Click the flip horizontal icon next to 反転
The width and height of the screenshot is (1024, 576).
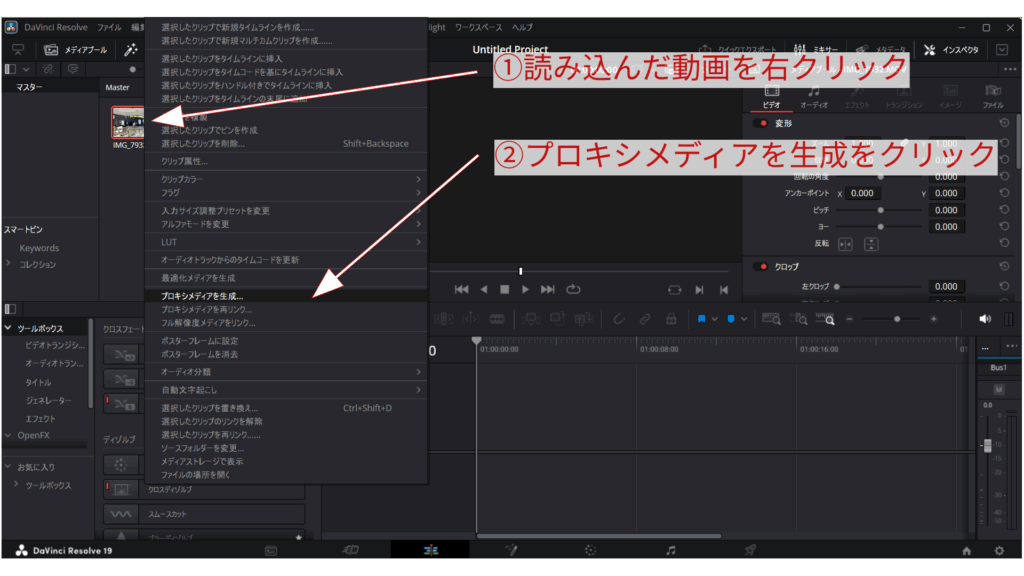coord(845,244)
